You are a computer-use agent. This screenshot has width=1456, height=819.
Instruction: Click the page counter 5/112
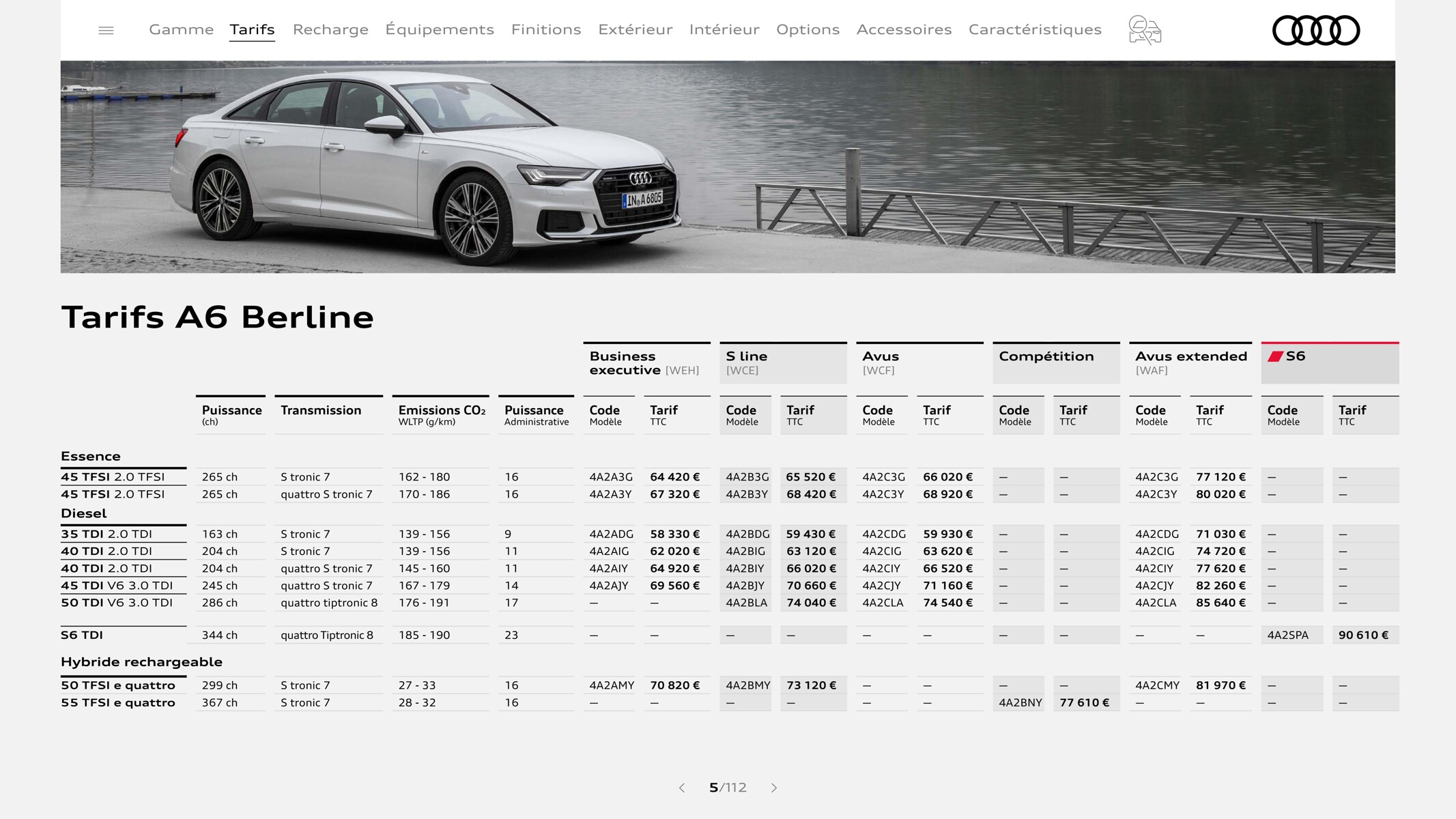pos(728,788)
